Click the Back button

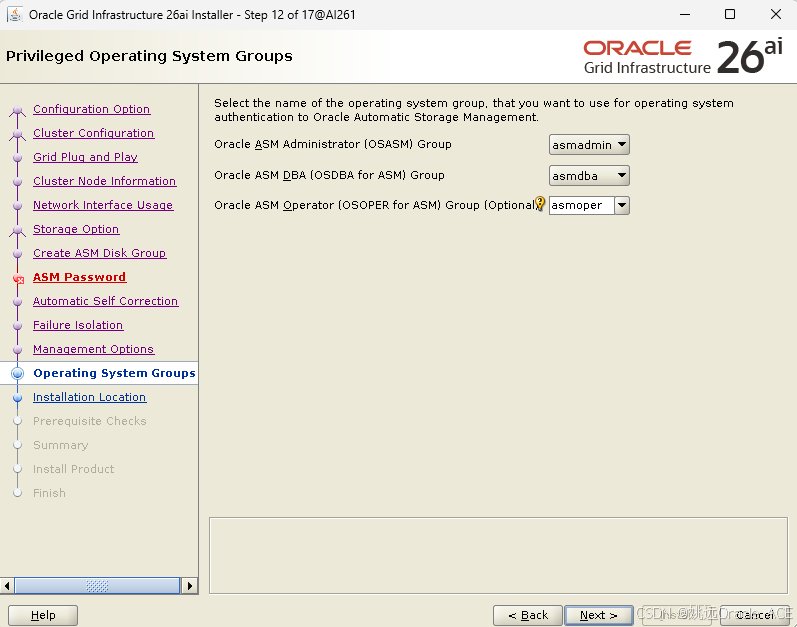528,615
